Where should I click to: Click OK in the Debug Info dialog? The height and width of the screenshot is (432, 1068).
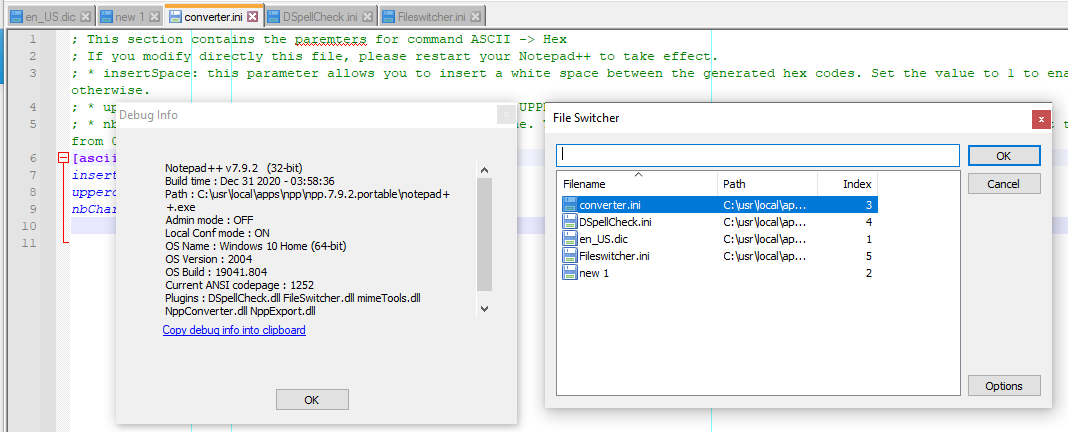(x=312, y=400)
